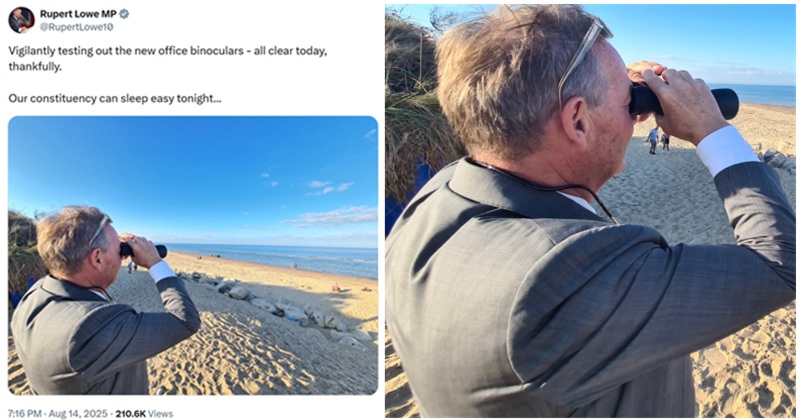
Task: Click the sea horizon in the enlarged photo
Action: (x=753, y=84)
